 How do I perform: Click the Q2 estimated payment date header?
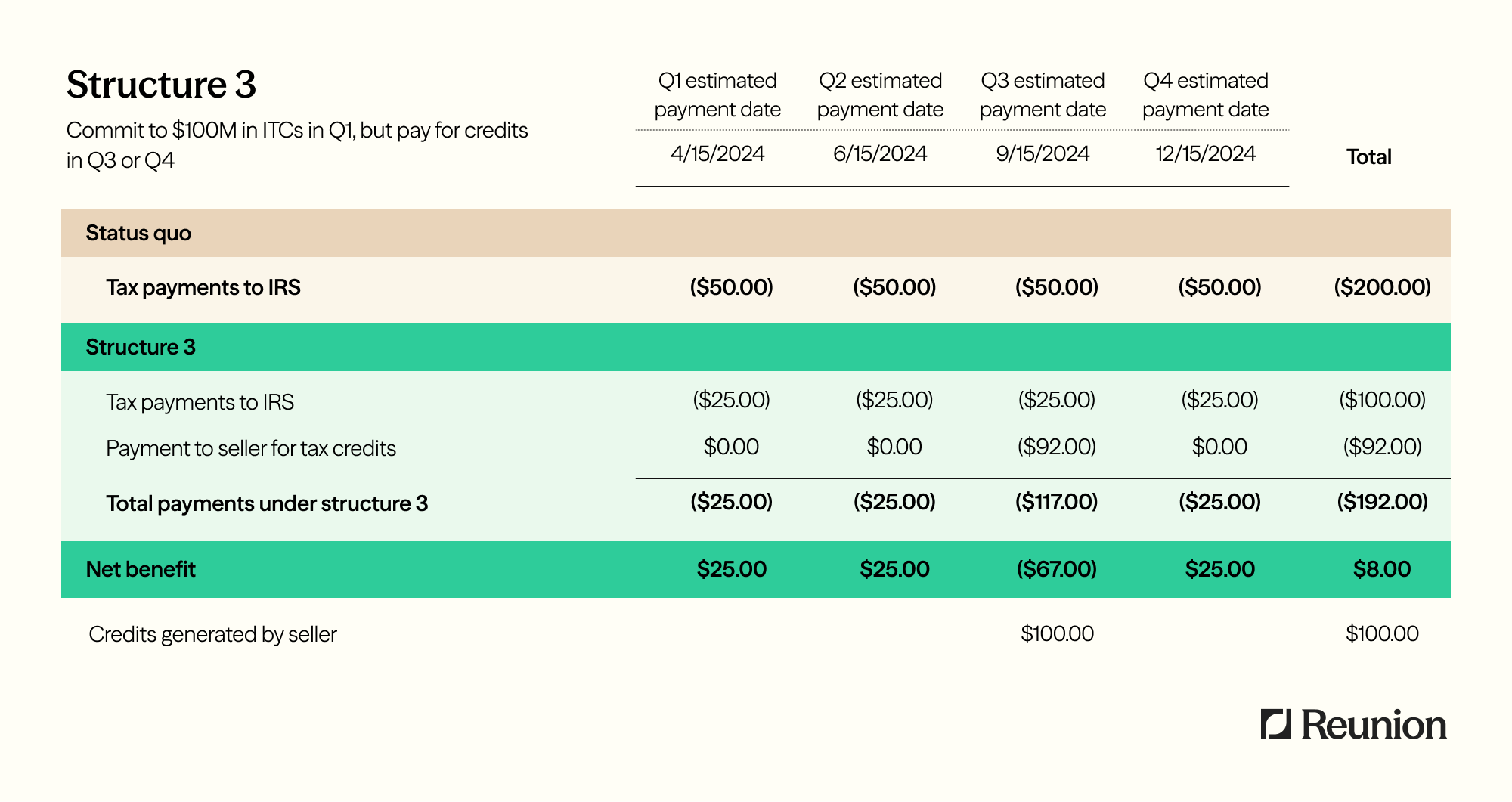tap(880, 94)
